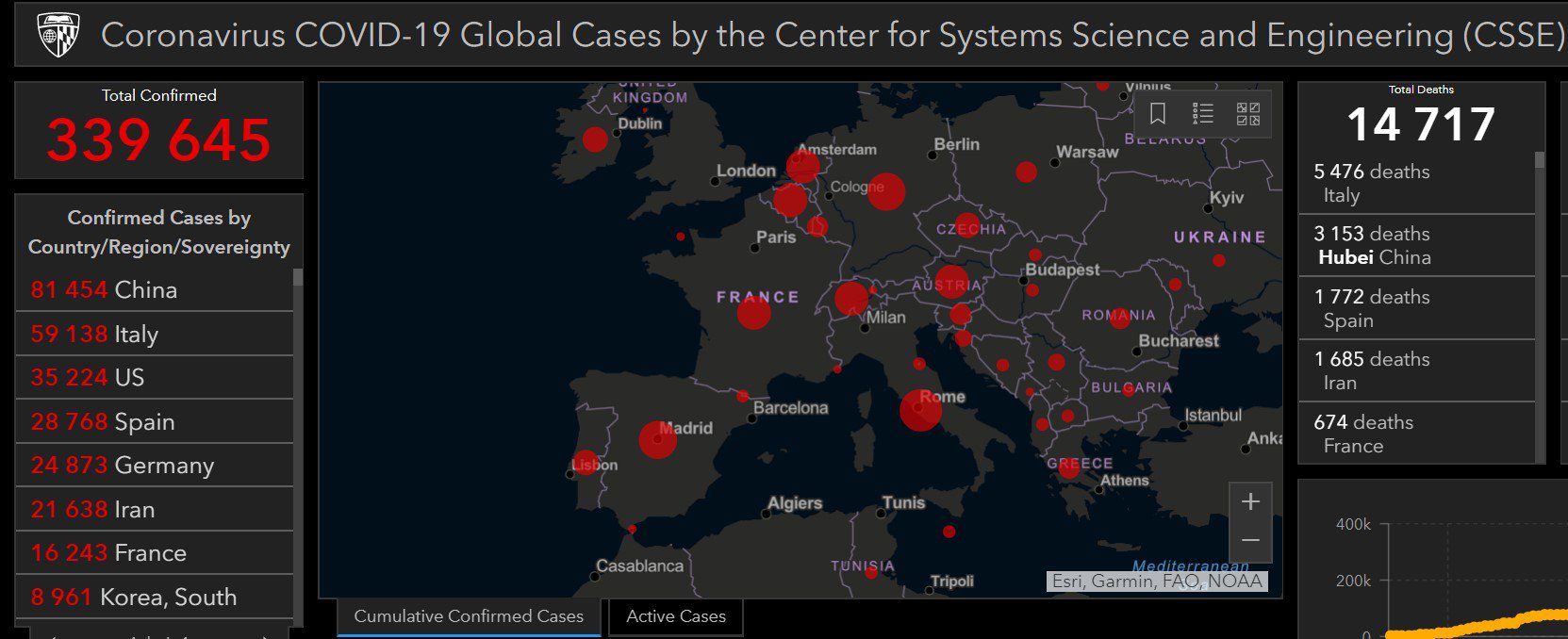Switch to Cumulative Confirmed Cases tab

point(469,616)
